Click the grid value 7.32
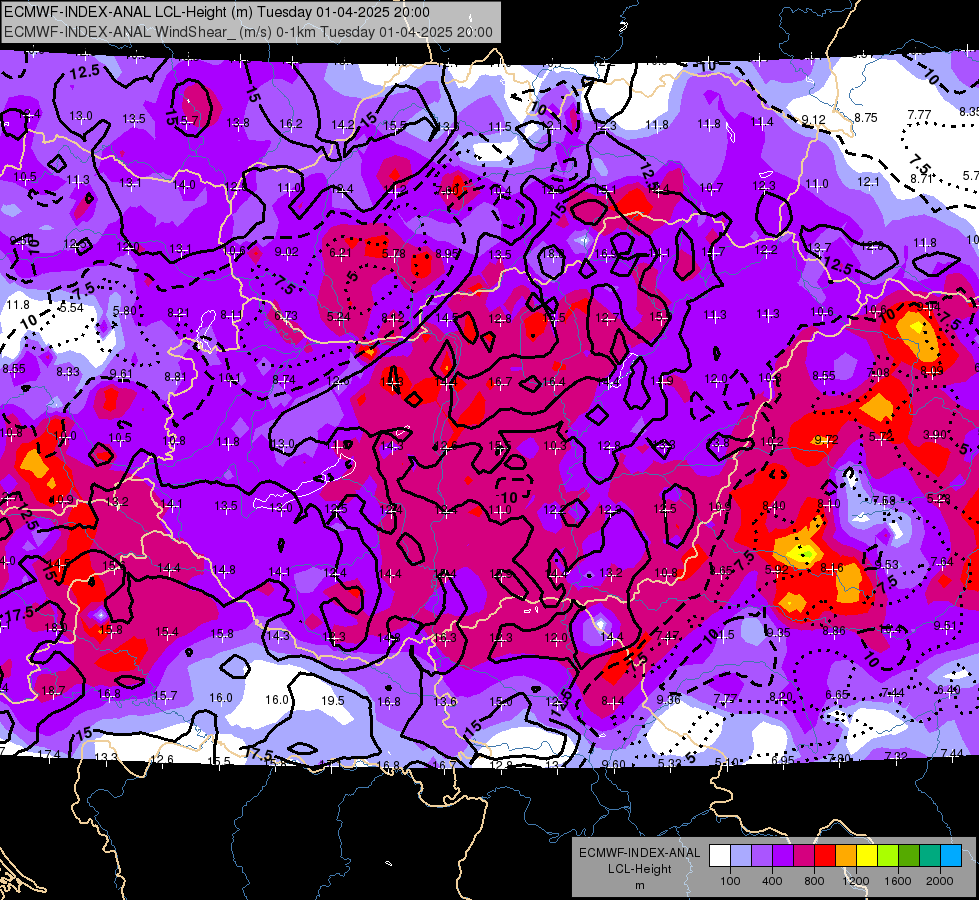979x900 pixels. pos(896,756)
